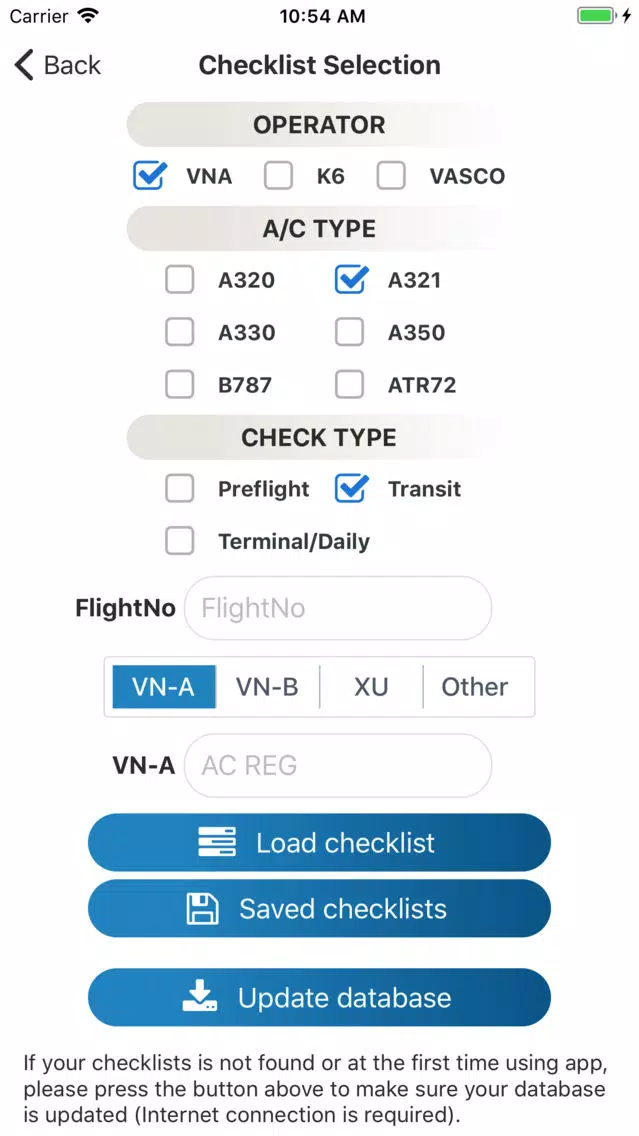The image size is (639, 1136).
Task: Click the database stack icon on Load checklist
Action: (x=217, y=843)
